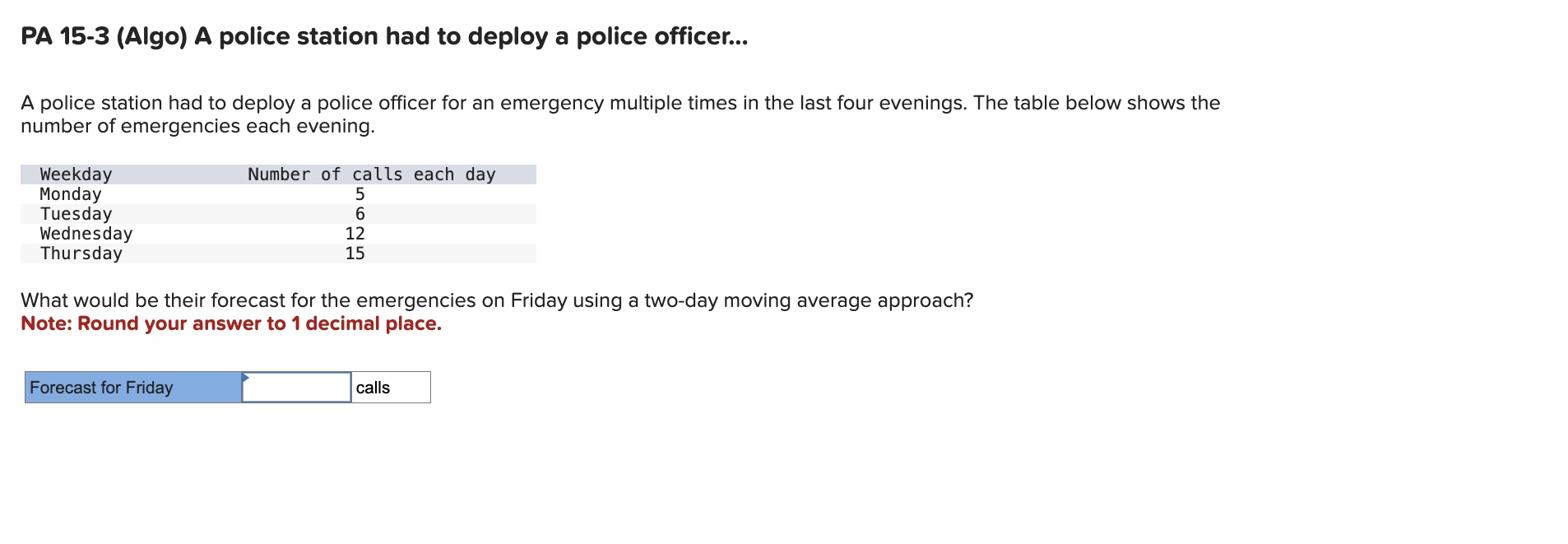Click the Wednesday value 12
This screenshot has height=544, width=1568.
point(355,233)
